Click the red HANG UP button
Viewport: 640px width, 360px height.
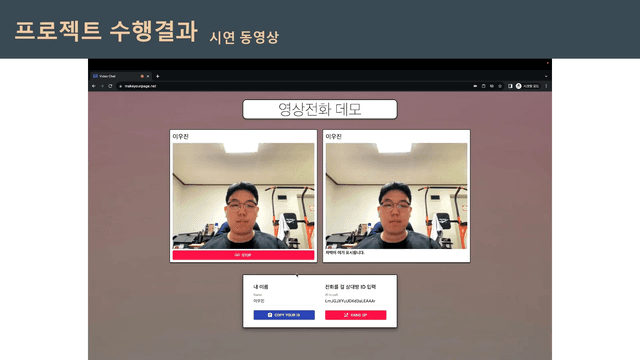[x=356, y=315]
